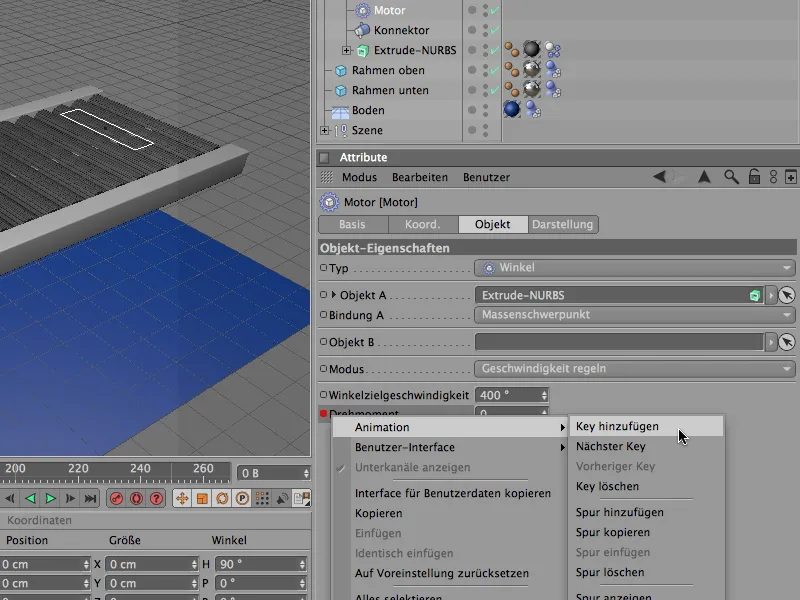
Task: Toggle rotation keyframe recording icon
Action: click(x=221, y=498)
